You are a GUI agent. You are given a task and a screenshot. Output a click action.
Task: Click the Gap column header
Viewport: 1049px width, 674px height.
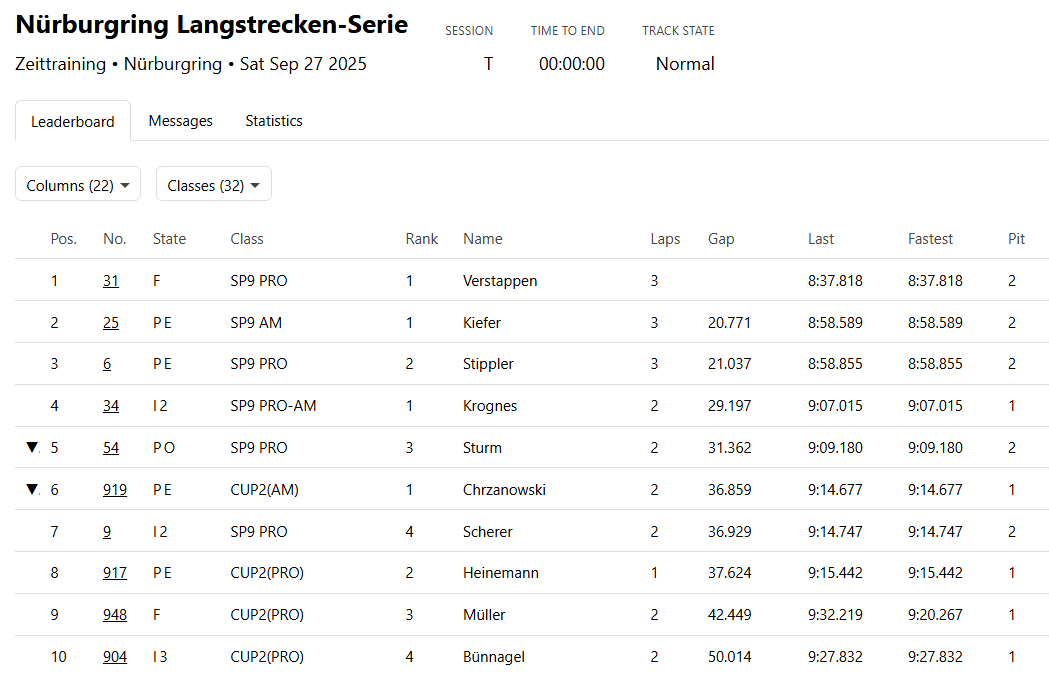click(721, 239)
